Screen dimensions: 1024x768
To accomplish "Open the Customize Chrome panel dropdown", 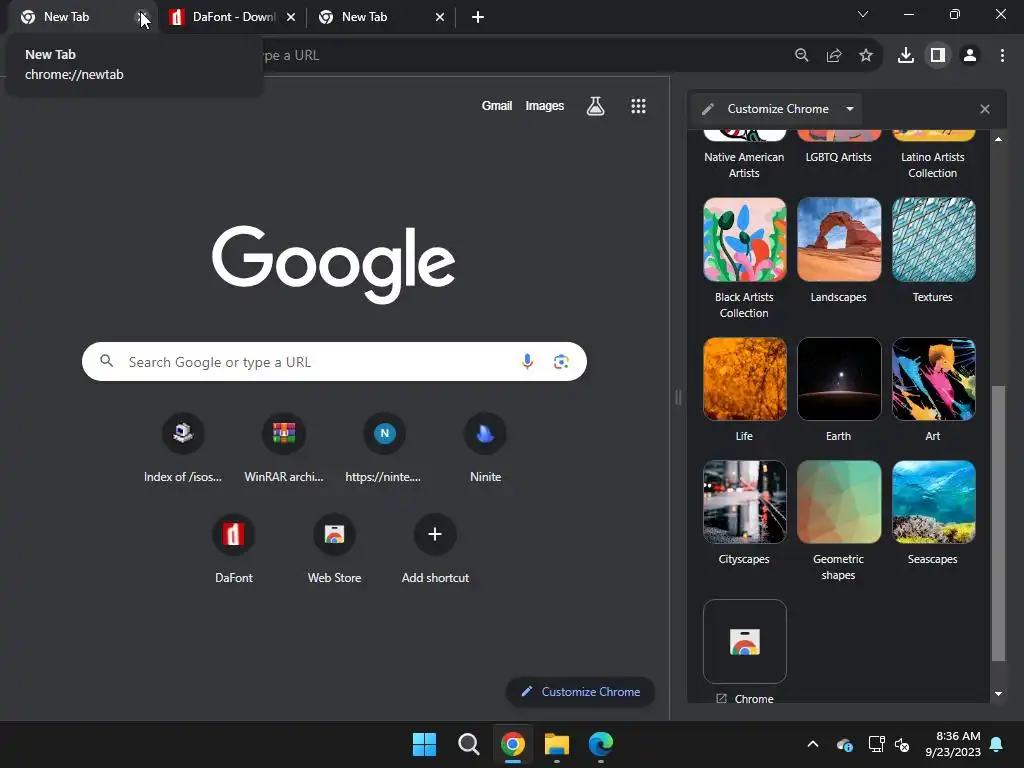I will point(850,109).
